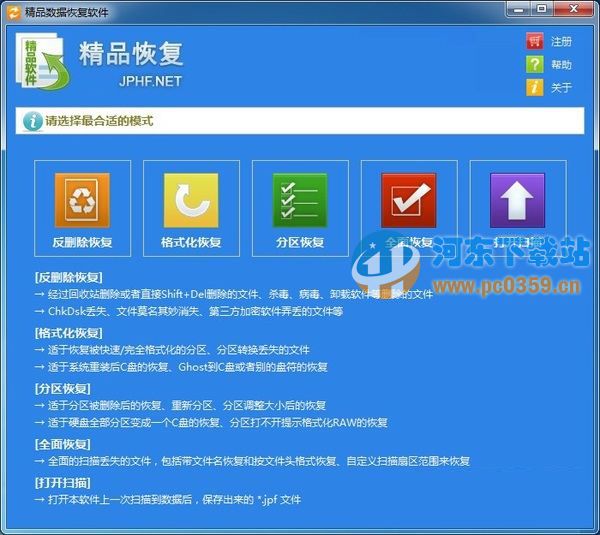Click the 提示格式化RAW description line
The width and height of the screenshot is (600, 535).
(x=211, y=422)
